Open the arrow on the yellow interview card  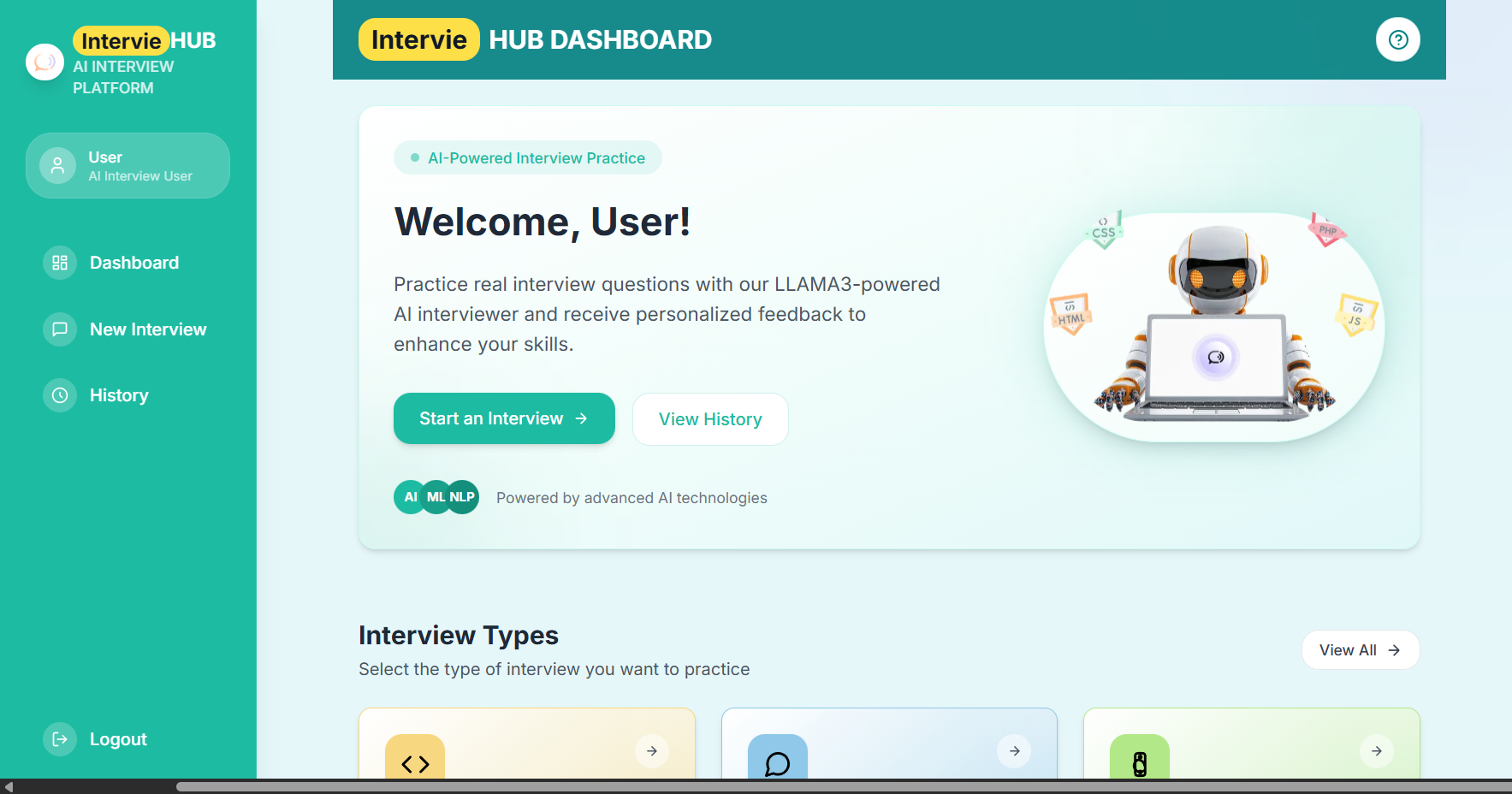651,750
